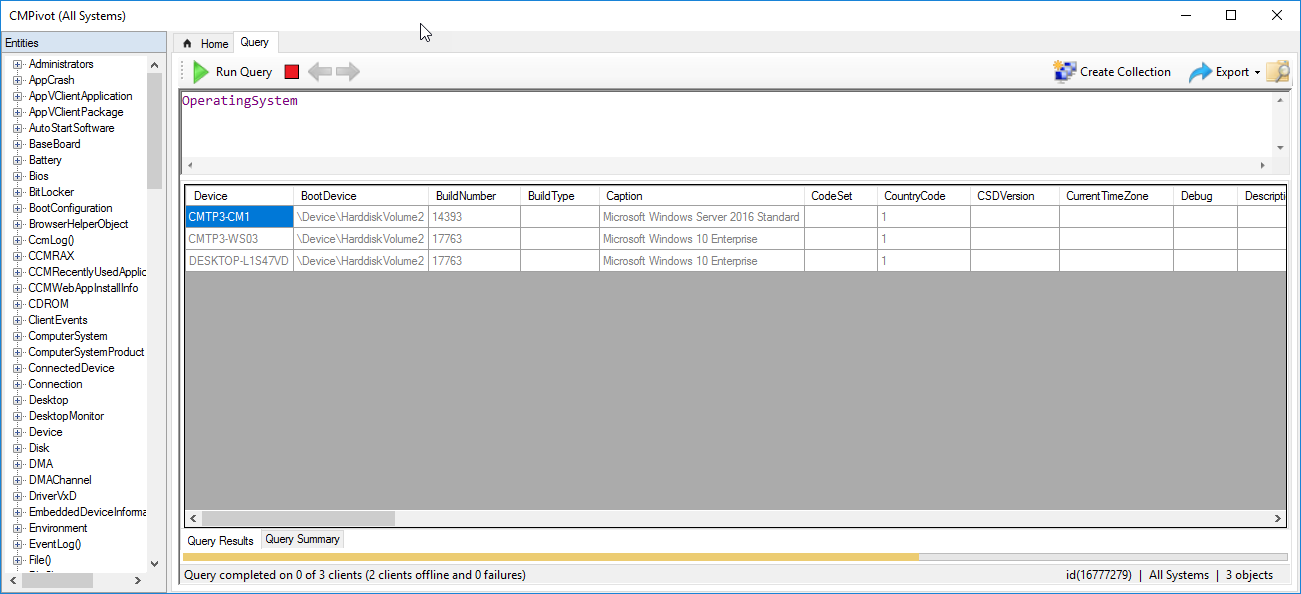Expand the Disk entity node
Viewport: 1301px width, 594px height.
point(18,448)
